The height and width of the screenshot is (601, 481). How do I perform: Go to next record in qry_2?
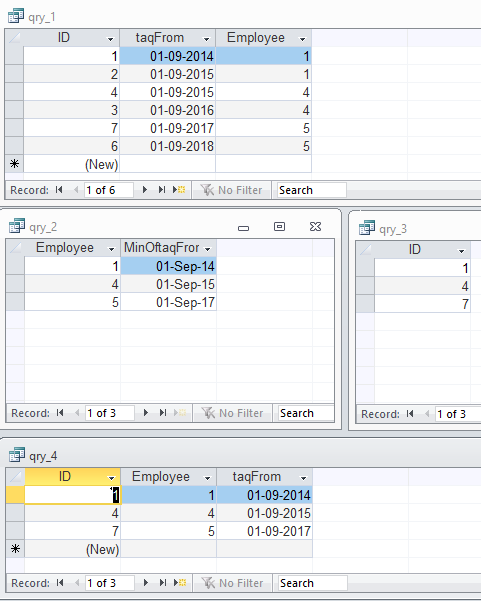pyautogui.click(x=146, y=413)
